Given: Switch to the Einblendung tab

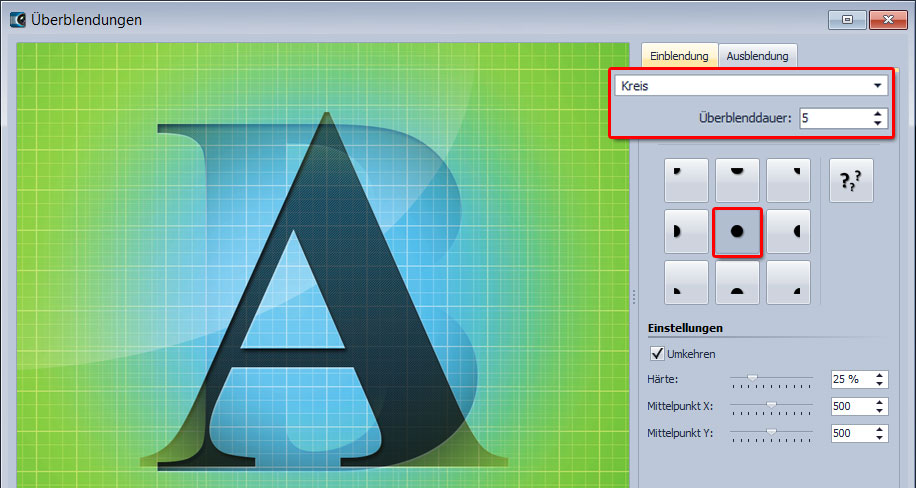Looking at the screenshot, I should click(680, 56).
